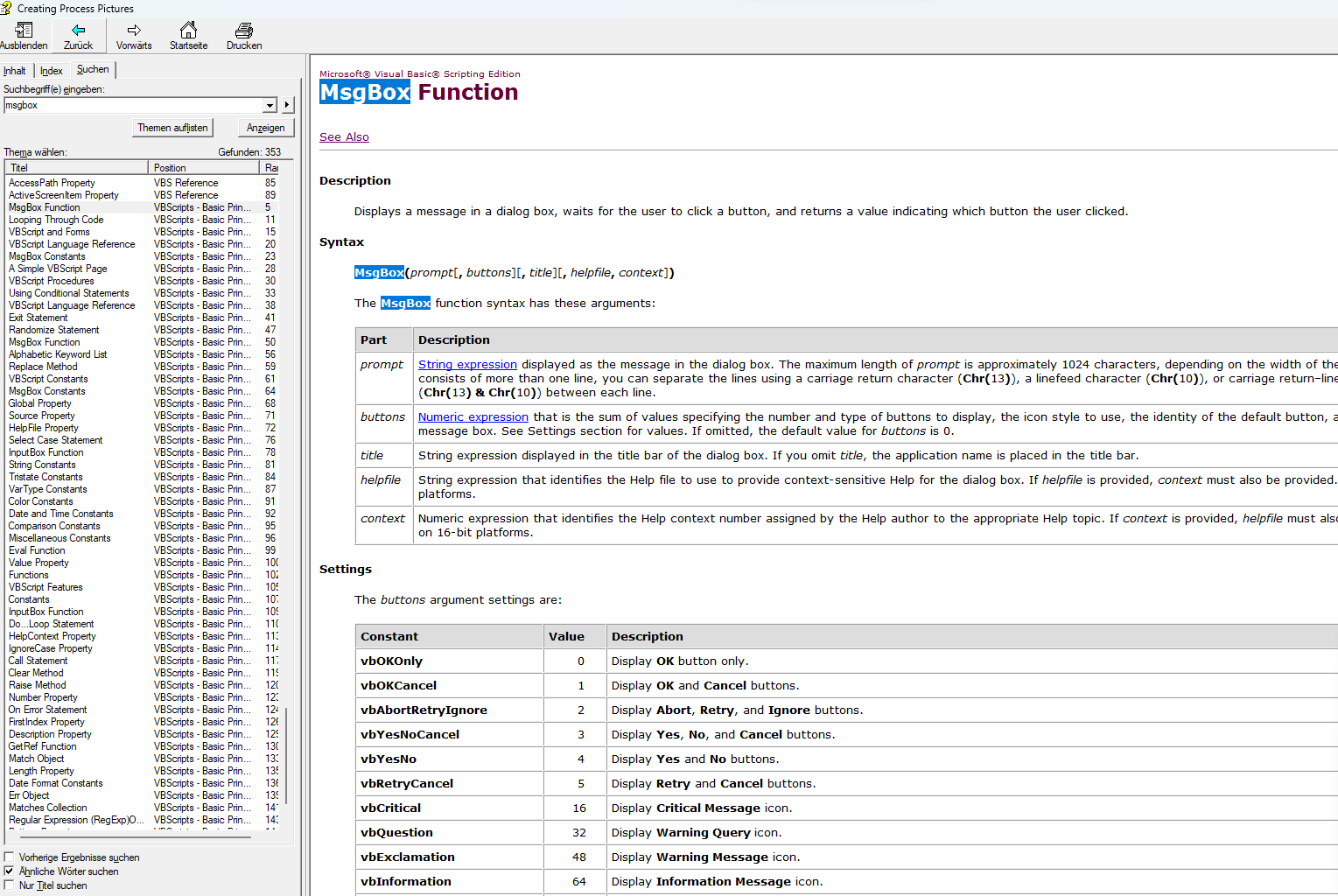The height and width of the screenshot is (896, 1338).
Task: Click the msgbox search input field
Action: tap(133, 105)
